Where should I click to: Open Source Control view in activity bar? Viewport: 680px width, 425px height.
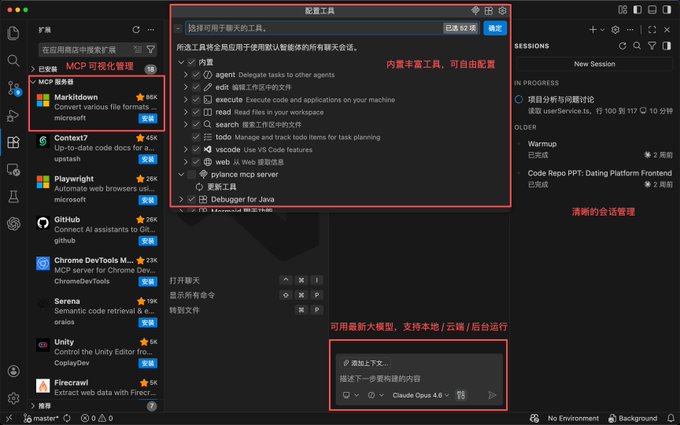point(13,88)
